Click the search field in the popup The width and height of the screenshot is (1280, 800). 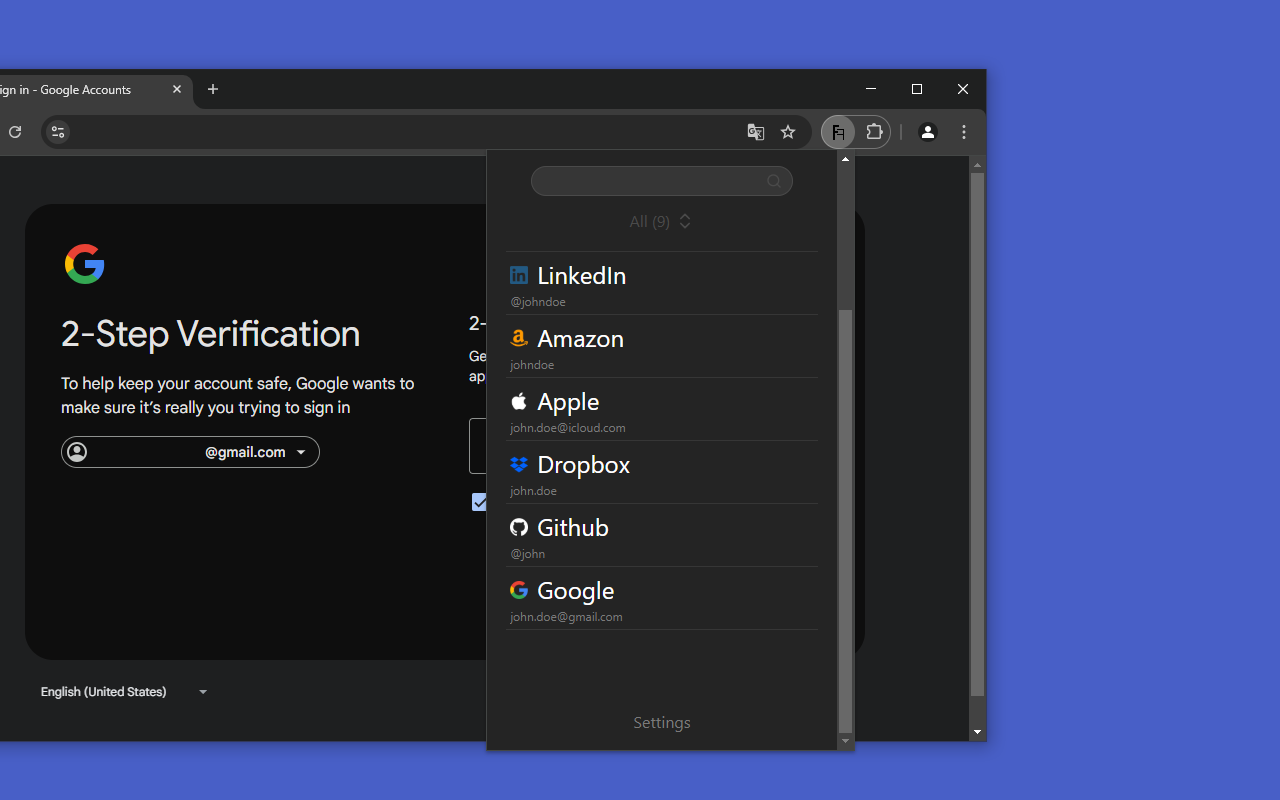661,181
